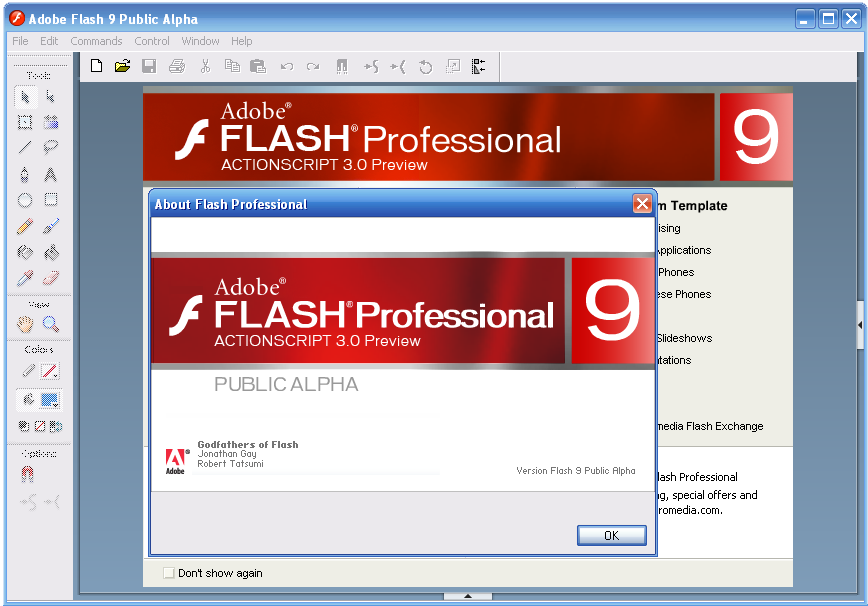Click the Adobe logo in About dialog
Image resolution: width=868 pixels, height=606 pixels.
coord(175,461)
